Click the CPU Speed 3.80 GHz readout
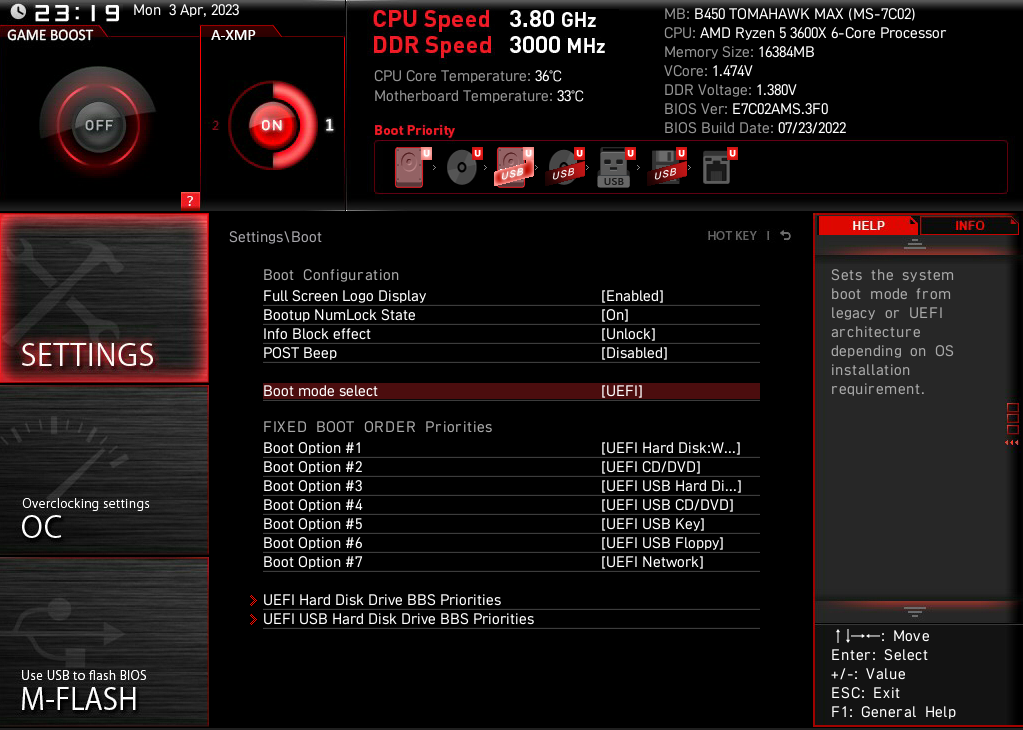Viewport: 1023px width, 730px height. (485, 20)
